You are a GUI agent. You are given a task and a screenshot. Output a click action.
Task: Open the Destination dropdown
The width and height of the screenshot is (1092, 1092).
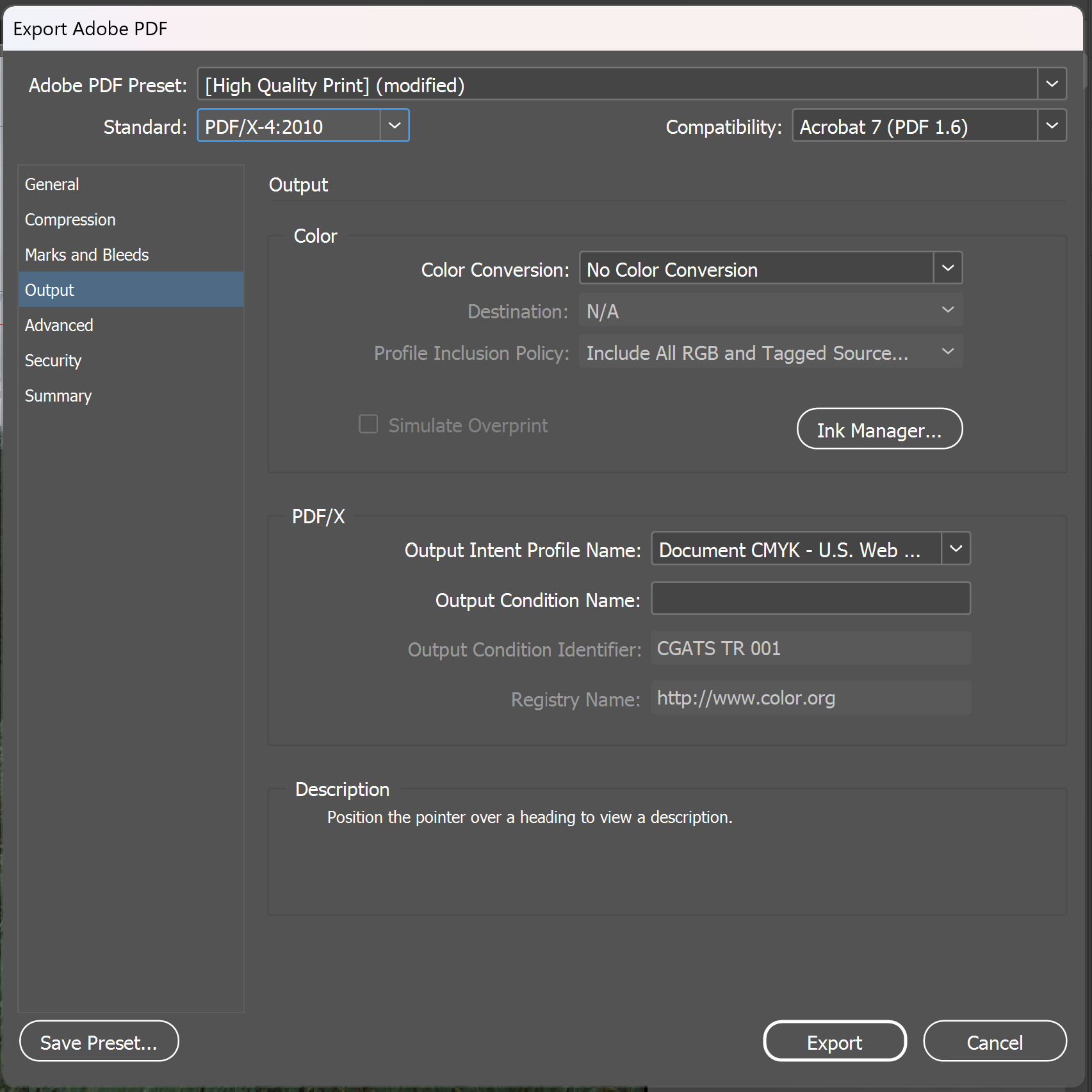(947, 310)
